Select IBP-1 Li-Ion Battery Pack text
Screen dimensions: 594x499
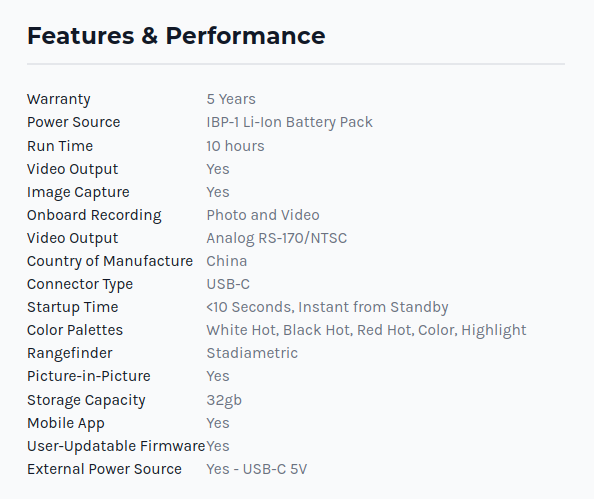289,122
